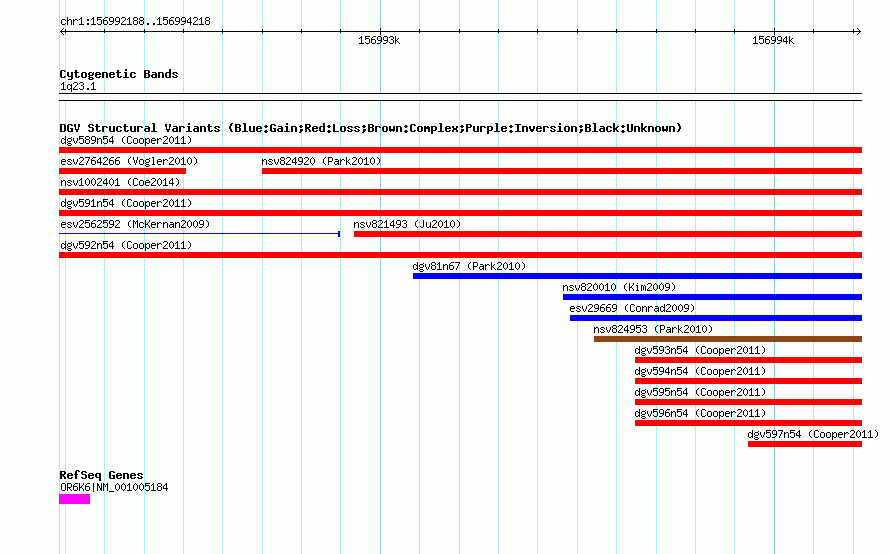Click the red bar under dgv594n54
The height and width of the screenshot is (554, 890).
[748, 381]
